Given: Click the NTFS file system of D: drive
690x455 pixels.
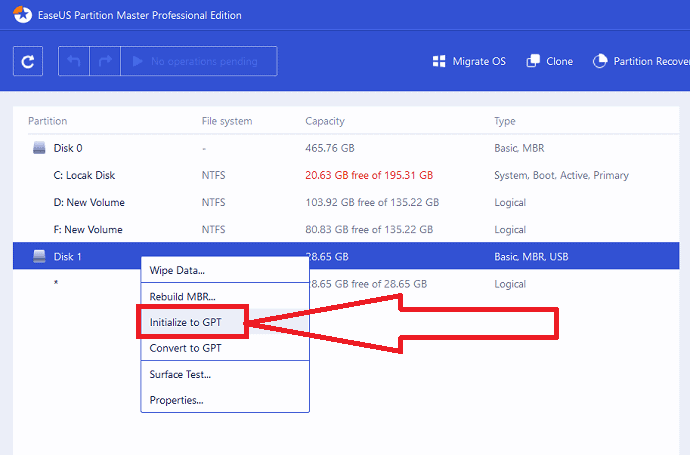Looking at the screenshot, I should click(x=213, y=202).
